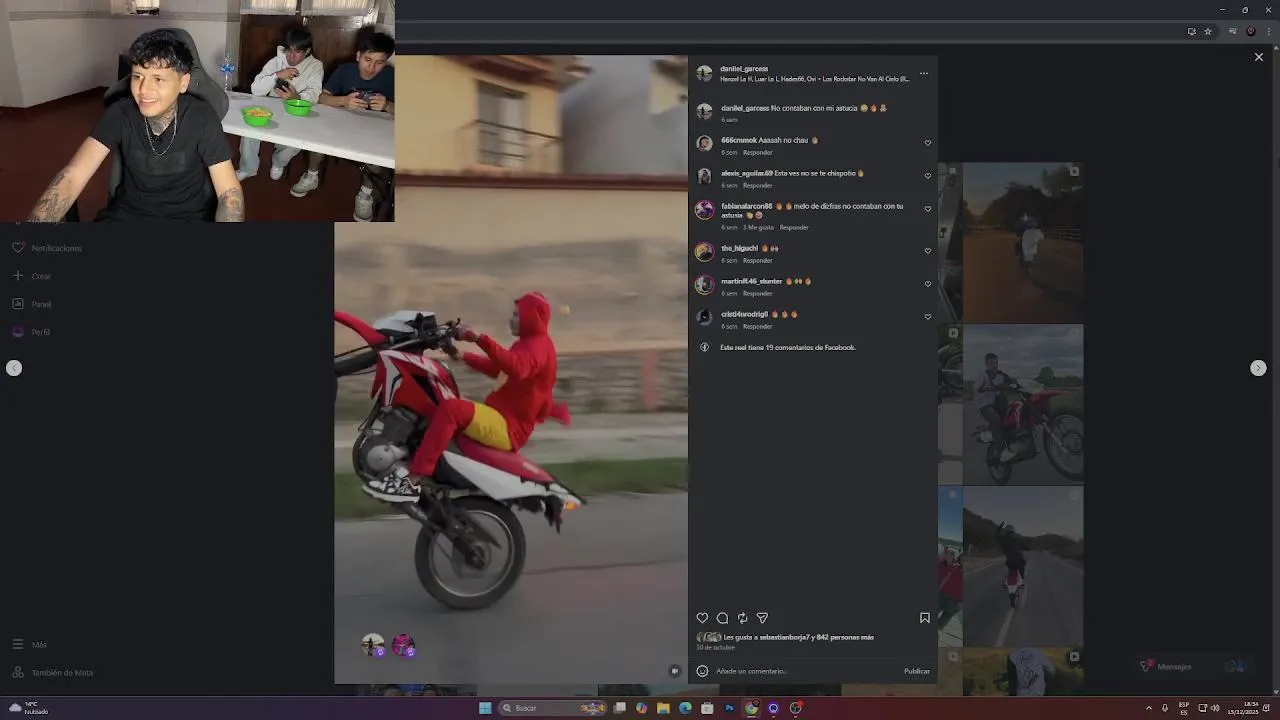Like martinfl.46_stunter's comment heart
This screenshot has width=1280, height=720.
(x=928, y=284)
